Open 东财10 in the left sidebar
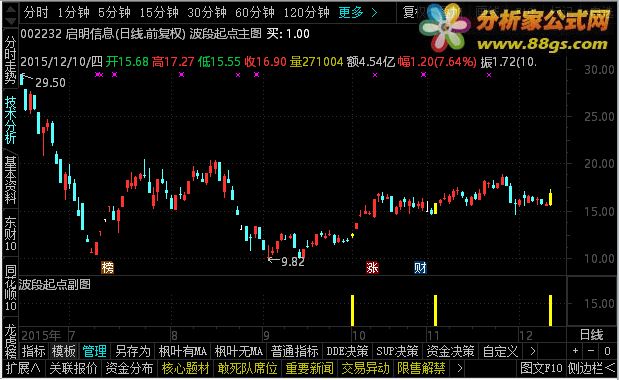619x380 pixels. [10, 234]
